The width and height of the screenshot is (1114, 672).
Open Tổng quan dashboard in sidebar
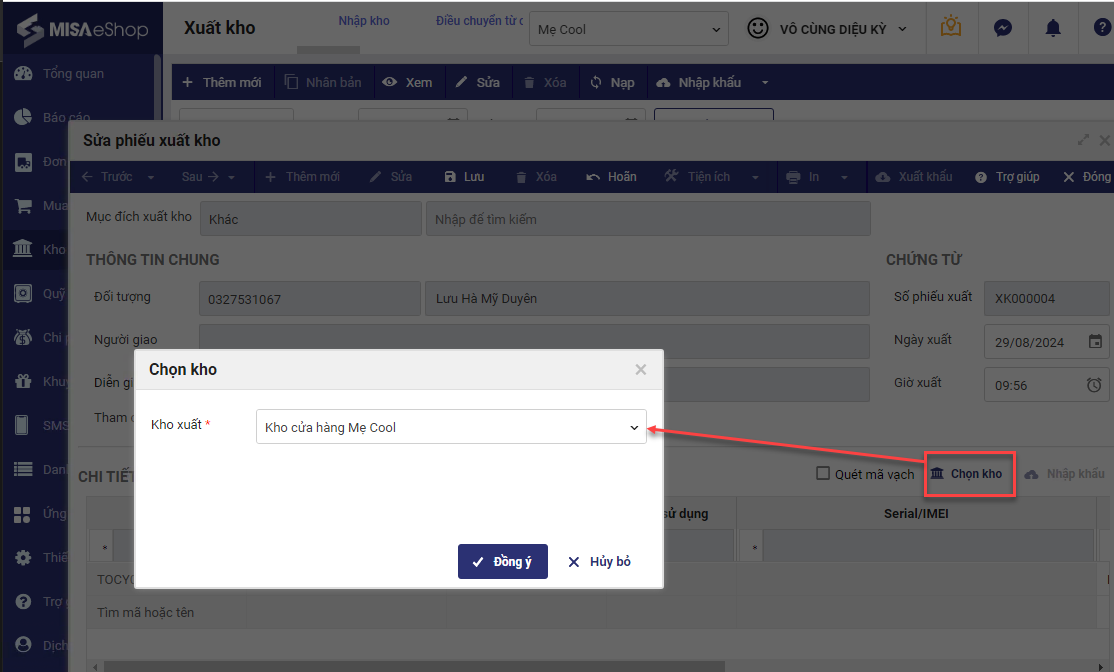pyautogui.click(x=60, y=73)
